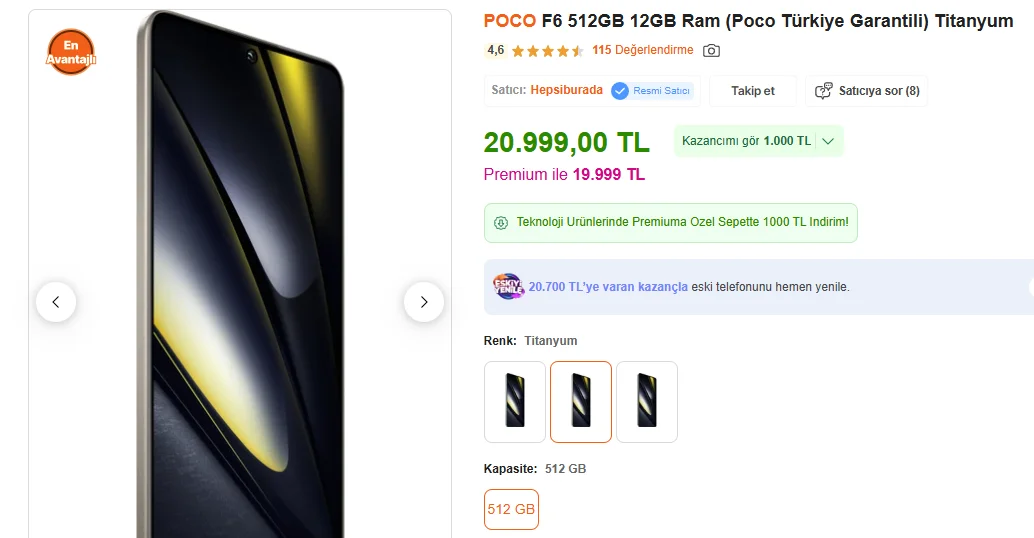Click the POCO brand name link

point(509,21)
